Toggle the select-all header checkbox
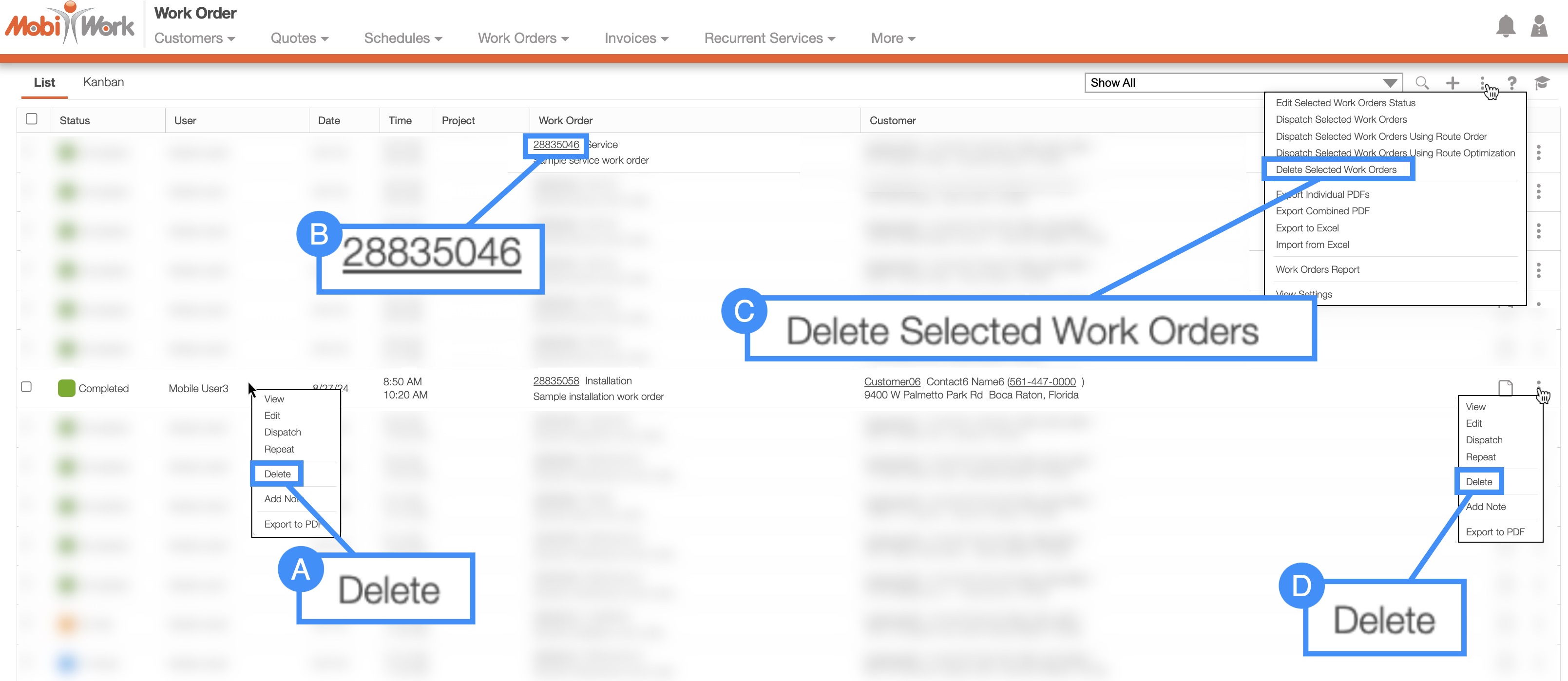1568x681 pixels. pyautogui.click(x=32, y=119)
